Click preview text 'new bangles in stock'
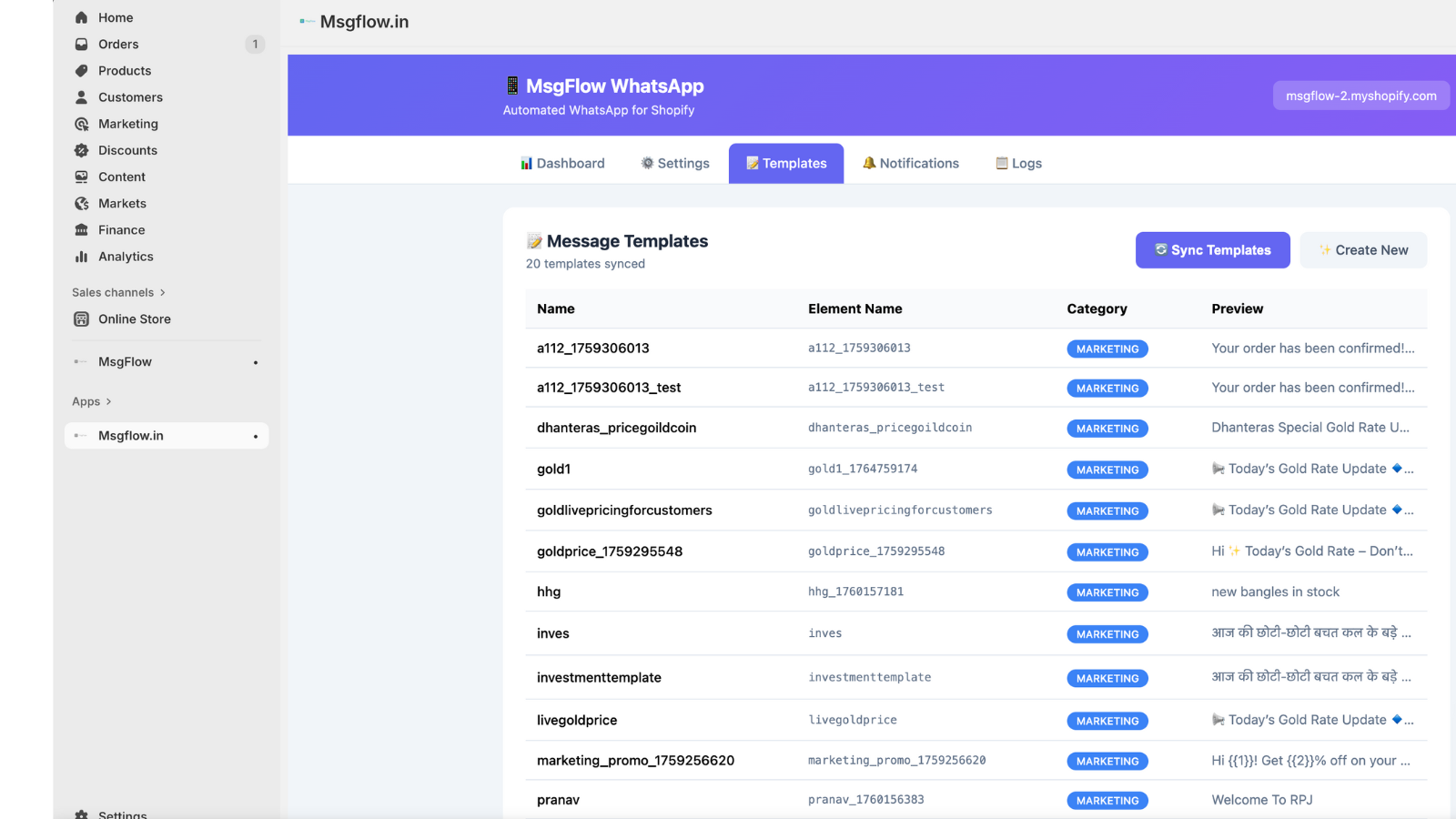The width and height of the screenshot is (1456, 819). pyautogui.click(x=1276, y=591)
